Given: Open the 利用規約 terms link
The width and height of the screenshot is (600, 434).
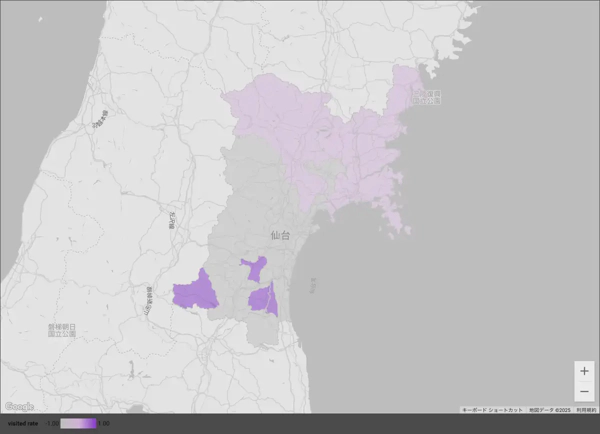Looking at the screenshot, I should (x=587, y=410).
